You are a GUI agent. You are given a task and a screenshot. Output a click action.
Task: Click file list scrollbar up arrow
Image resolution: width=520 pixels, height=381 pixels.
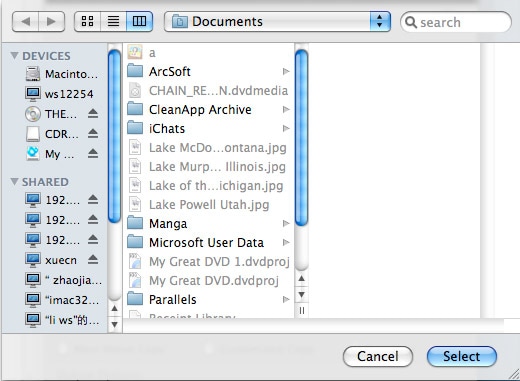tap(301, 278)
